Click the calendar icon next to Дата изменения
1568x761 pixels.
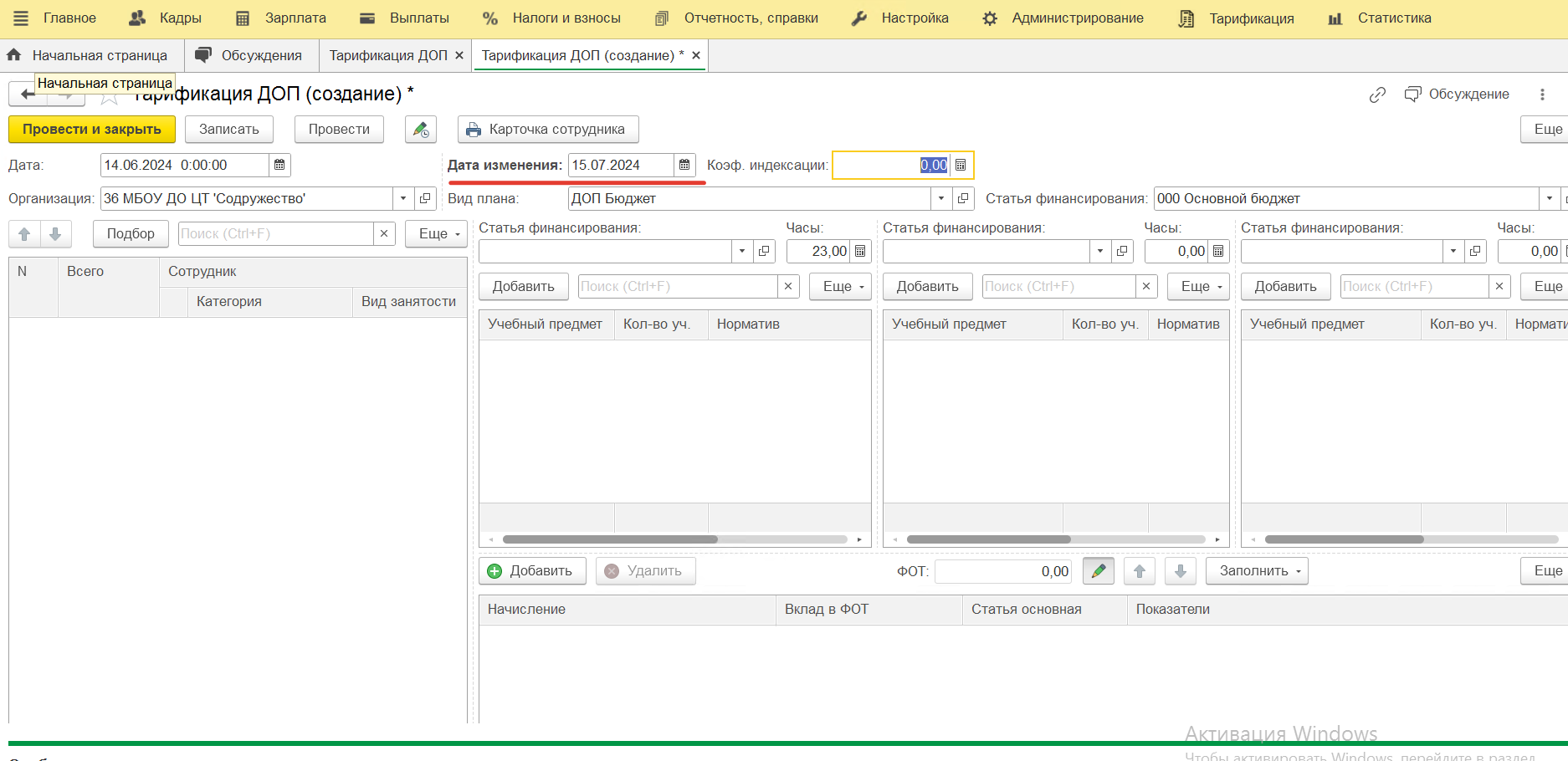pyautogui.click(x=684, y=165)
